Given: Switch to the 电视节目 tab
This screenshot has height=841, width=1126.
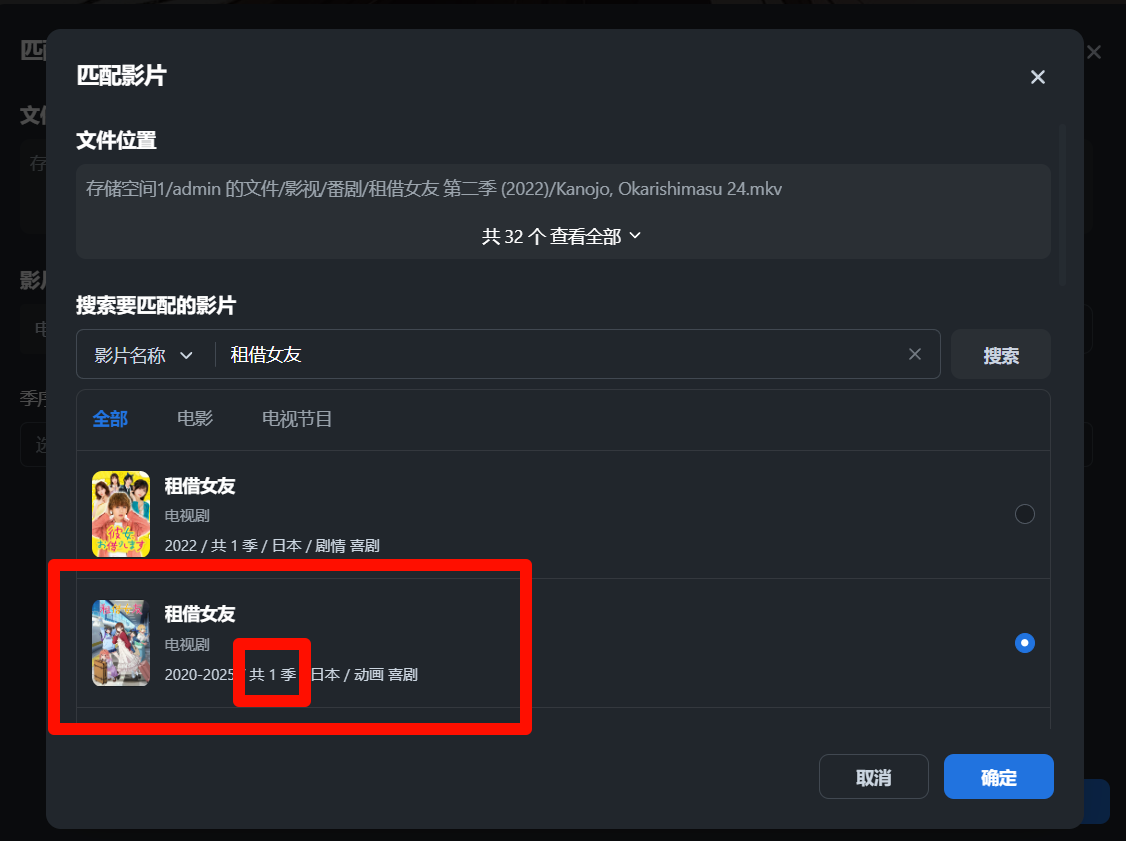Looking at the screenshot, I should click(x=297, y=419).
